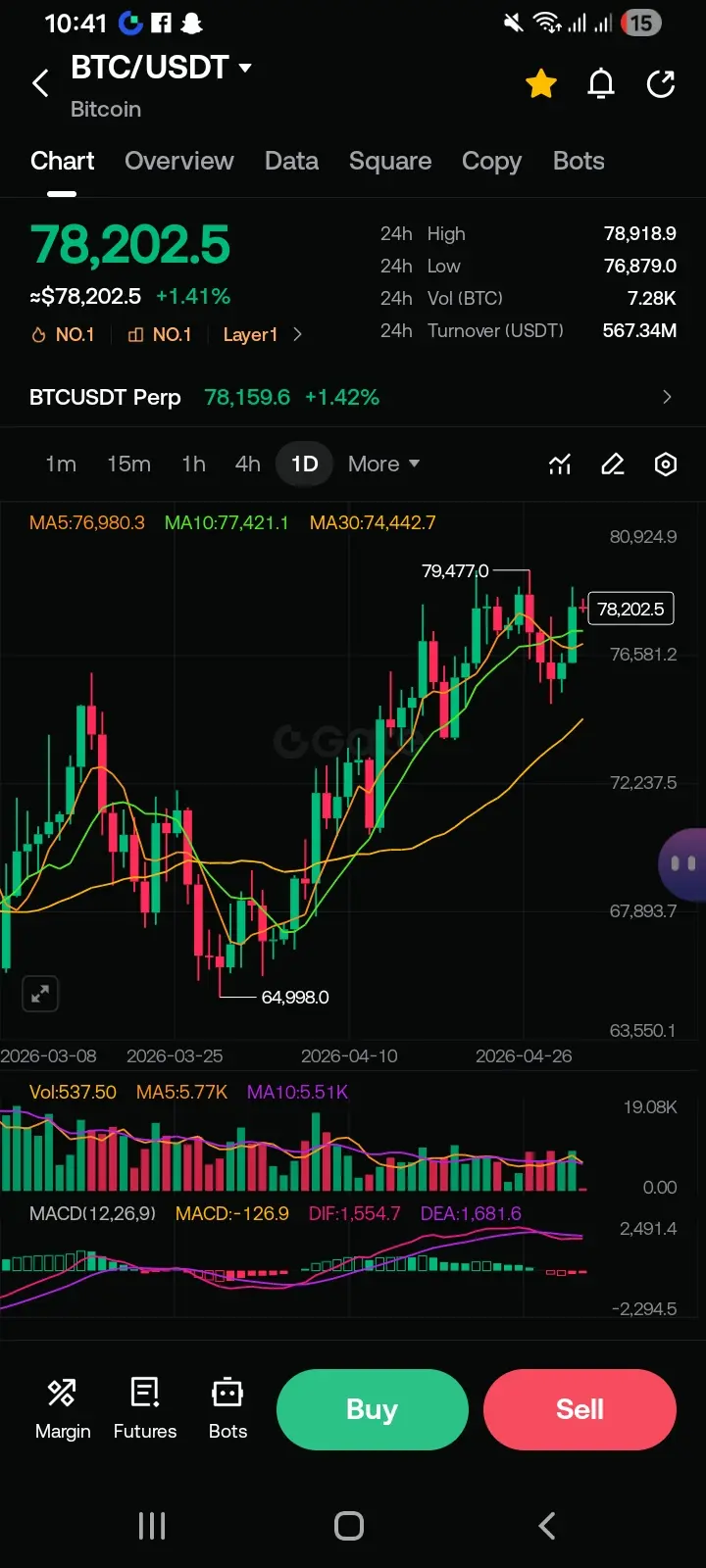Tap the MA10:77,421.1 indicator label
706x1568 pixels.
pos(227,522)
